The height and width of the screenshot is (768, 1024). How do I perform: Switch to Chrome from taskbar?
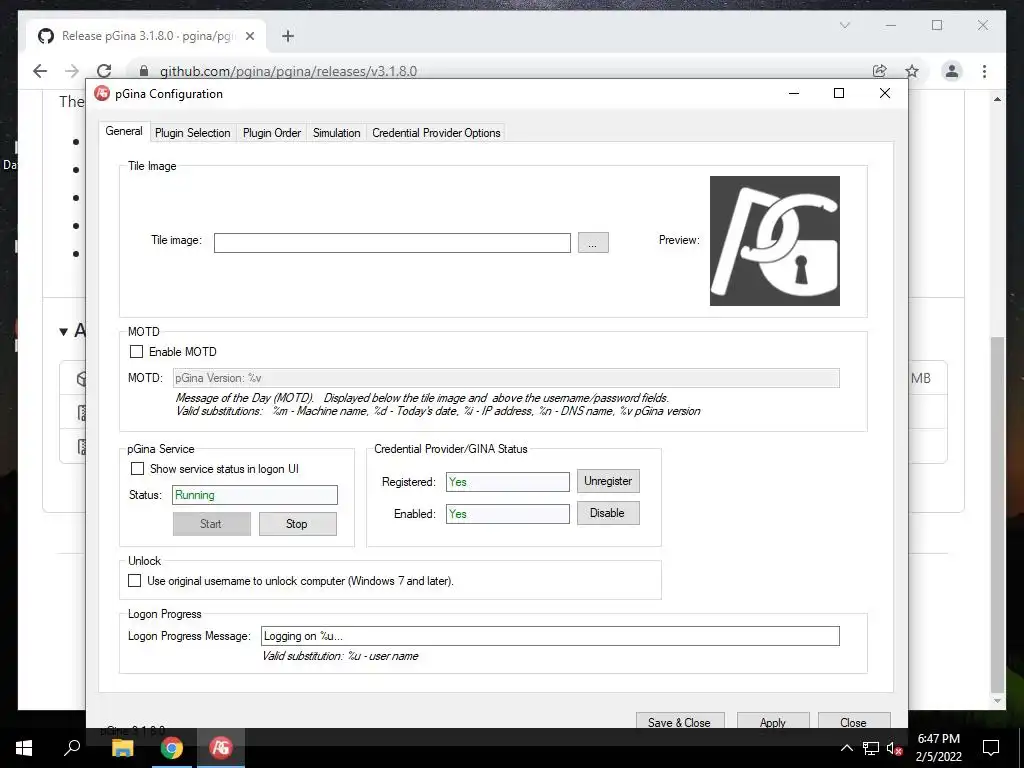coord(172,748)
